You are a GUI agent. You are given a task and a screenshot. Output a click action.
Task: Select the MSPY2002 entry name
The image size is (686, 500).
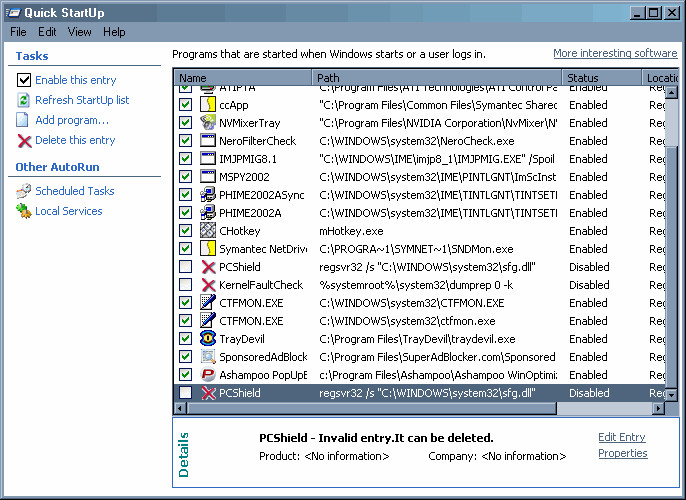coord(244,177)
